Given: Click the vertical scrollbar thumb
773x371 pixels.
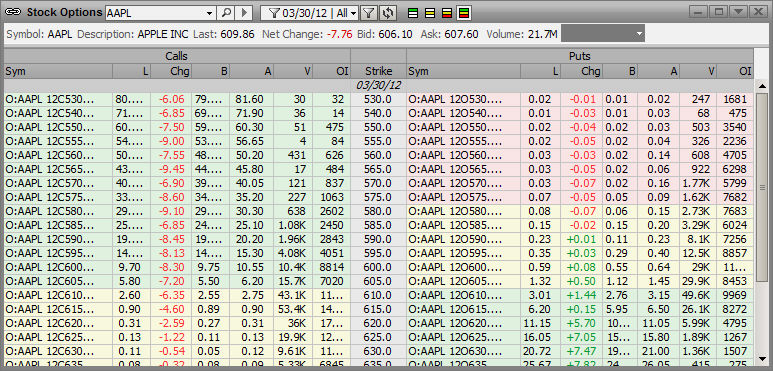Looking at the screenshot, I should (762, 187).
